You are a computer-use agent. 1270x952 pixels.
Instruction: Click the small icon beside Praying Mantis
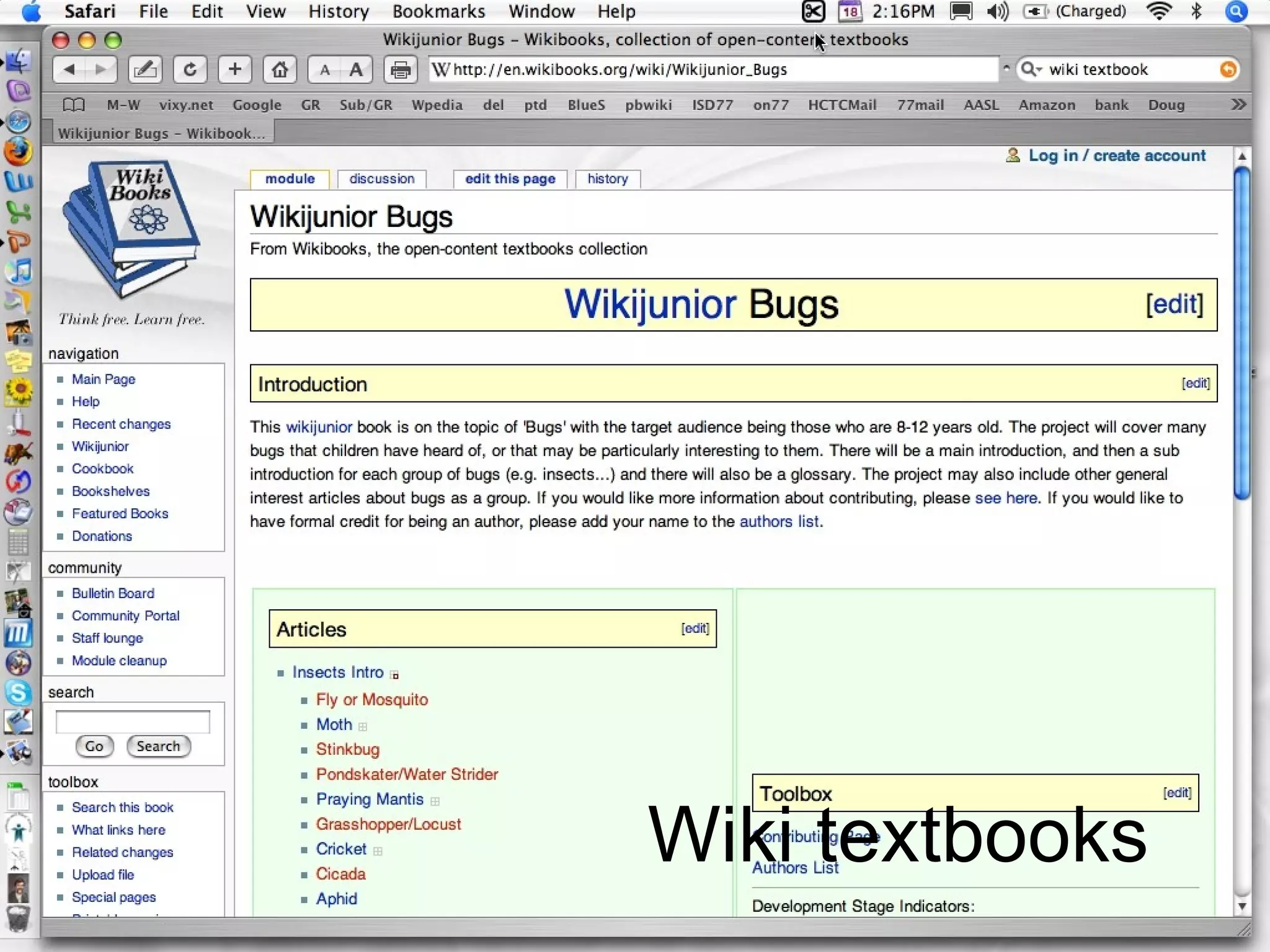(435, 801)
